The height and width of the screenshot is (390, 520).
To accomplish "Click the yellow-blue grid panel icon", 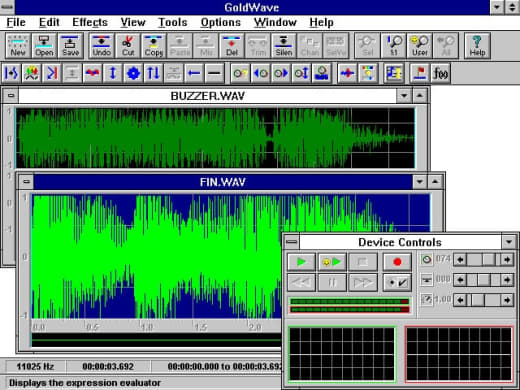I will [393, 73].
